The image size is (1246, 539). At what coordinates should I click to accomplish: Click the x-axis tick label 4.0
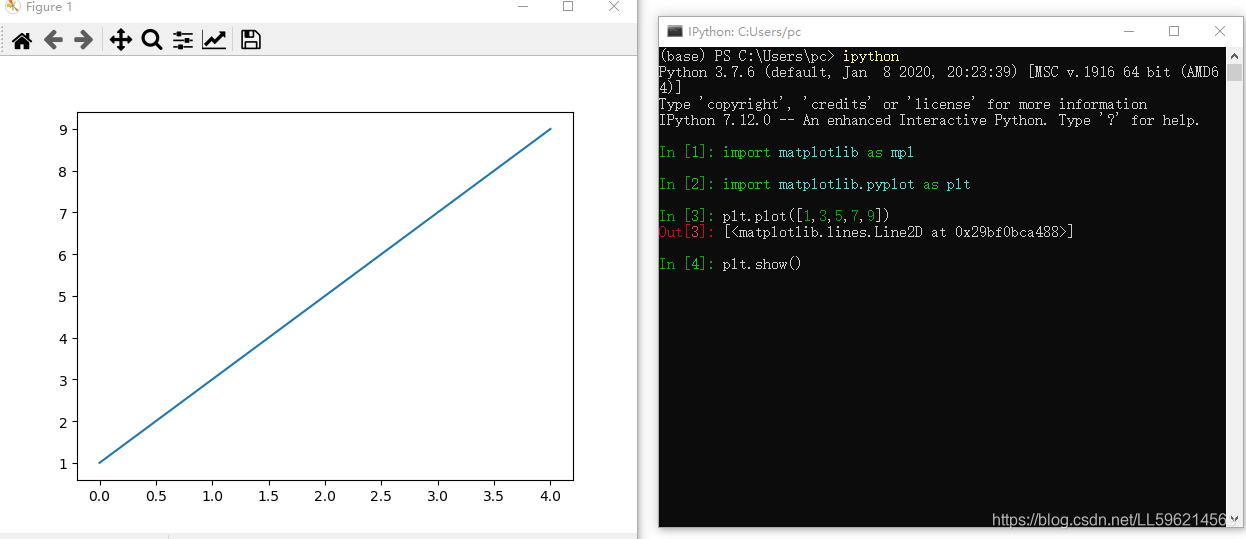551,495
